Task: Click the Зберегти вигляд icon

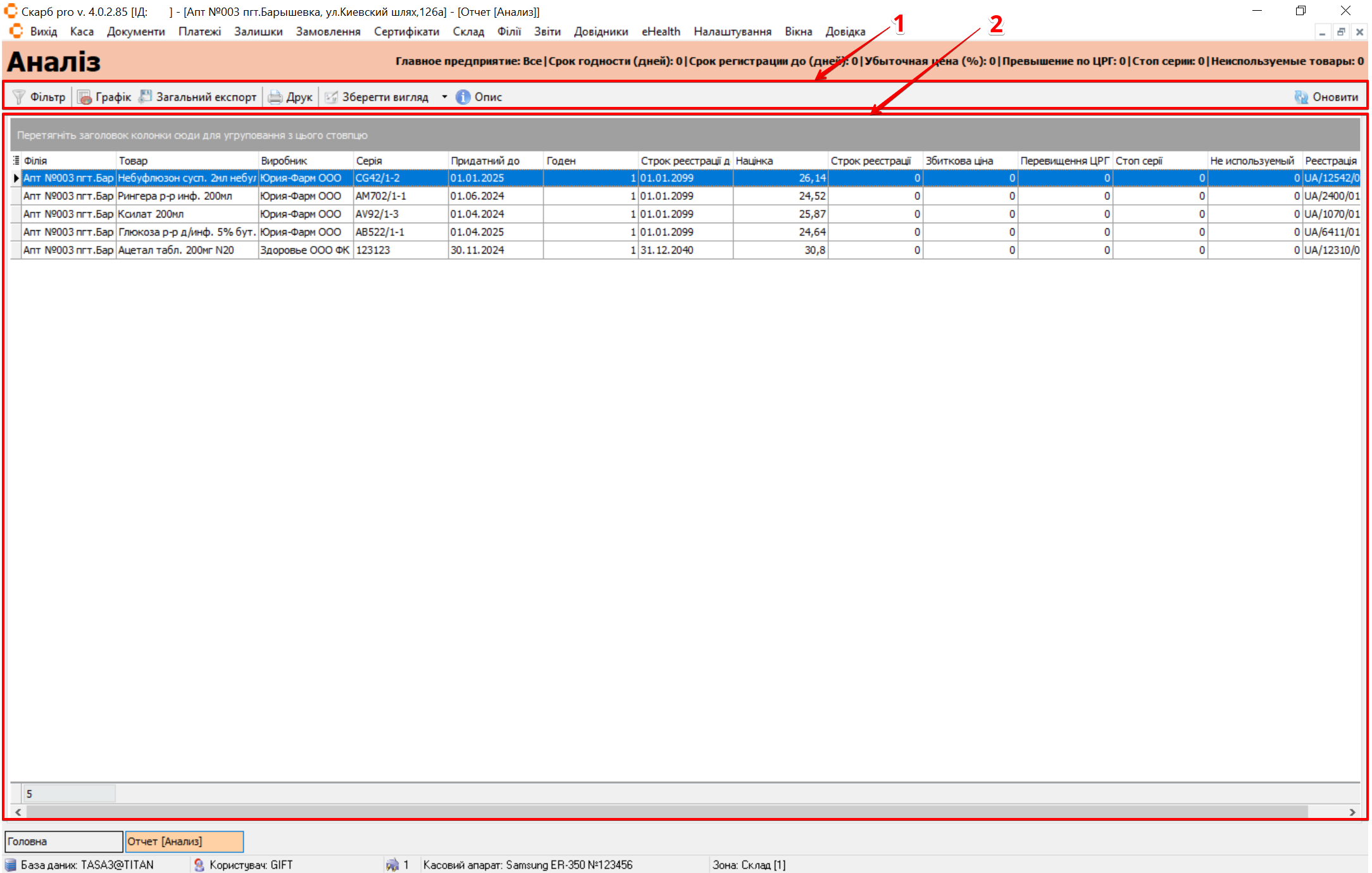Action: 331,97
